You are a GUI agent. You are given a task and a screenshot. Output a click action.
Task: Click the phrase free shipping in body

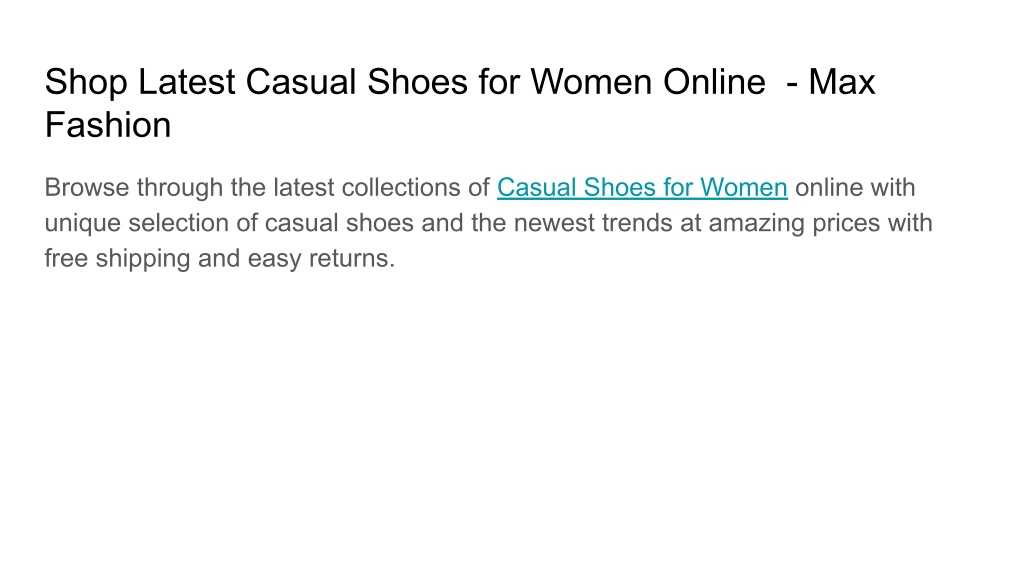tap(118, 259)
